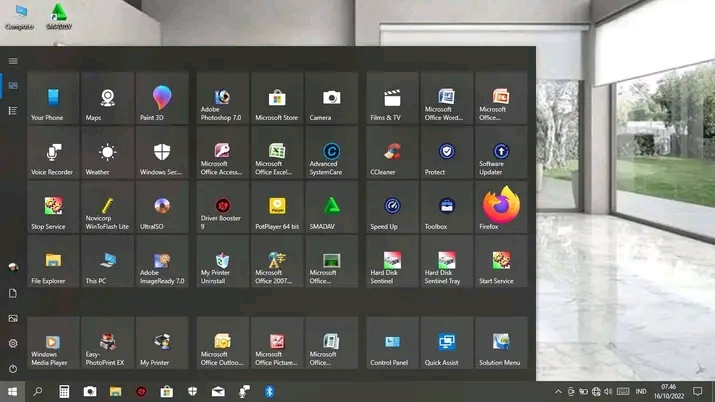Screen dimensions: 715x402
Task: Launch Adobe ImageReady 7.0 tile
Action: tap(162, 261)
